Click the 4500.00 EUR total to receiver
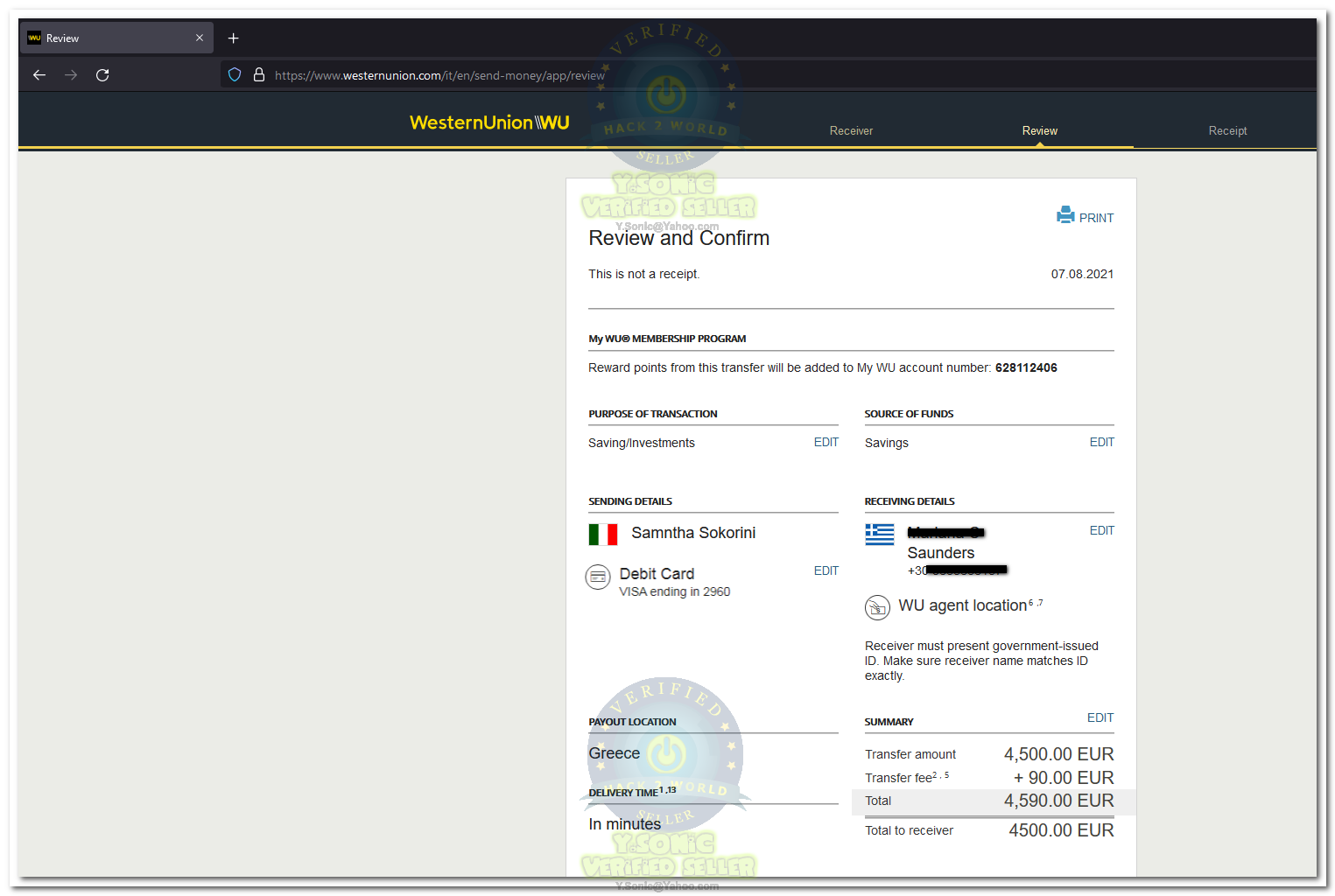1335x896 pixels. pos(1061,831)
